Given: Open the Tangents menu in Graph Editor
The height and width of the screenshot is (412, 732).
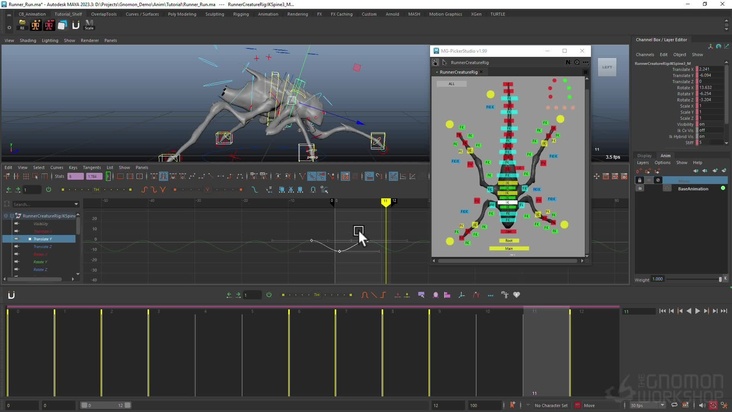Looking at the screenshot, I should [92, 167].
